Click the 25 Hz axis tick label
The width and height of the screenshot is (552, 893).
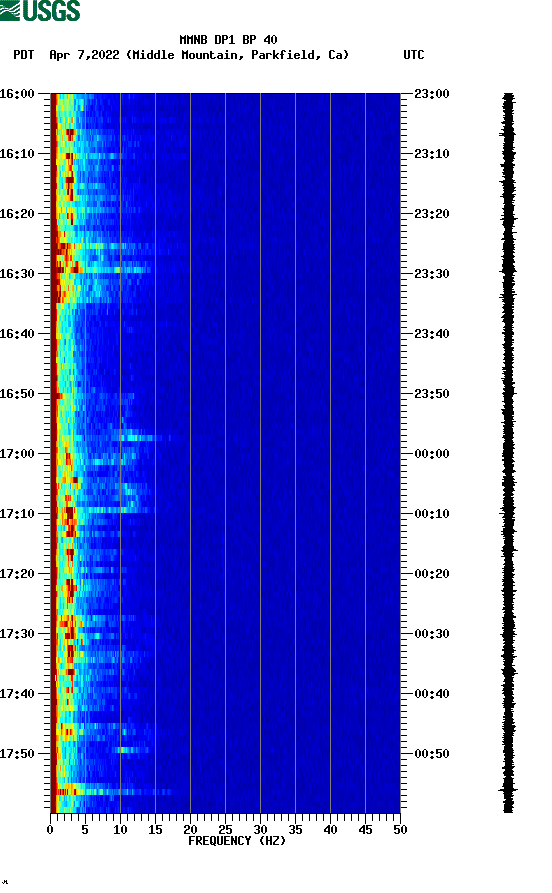point(225,830)
